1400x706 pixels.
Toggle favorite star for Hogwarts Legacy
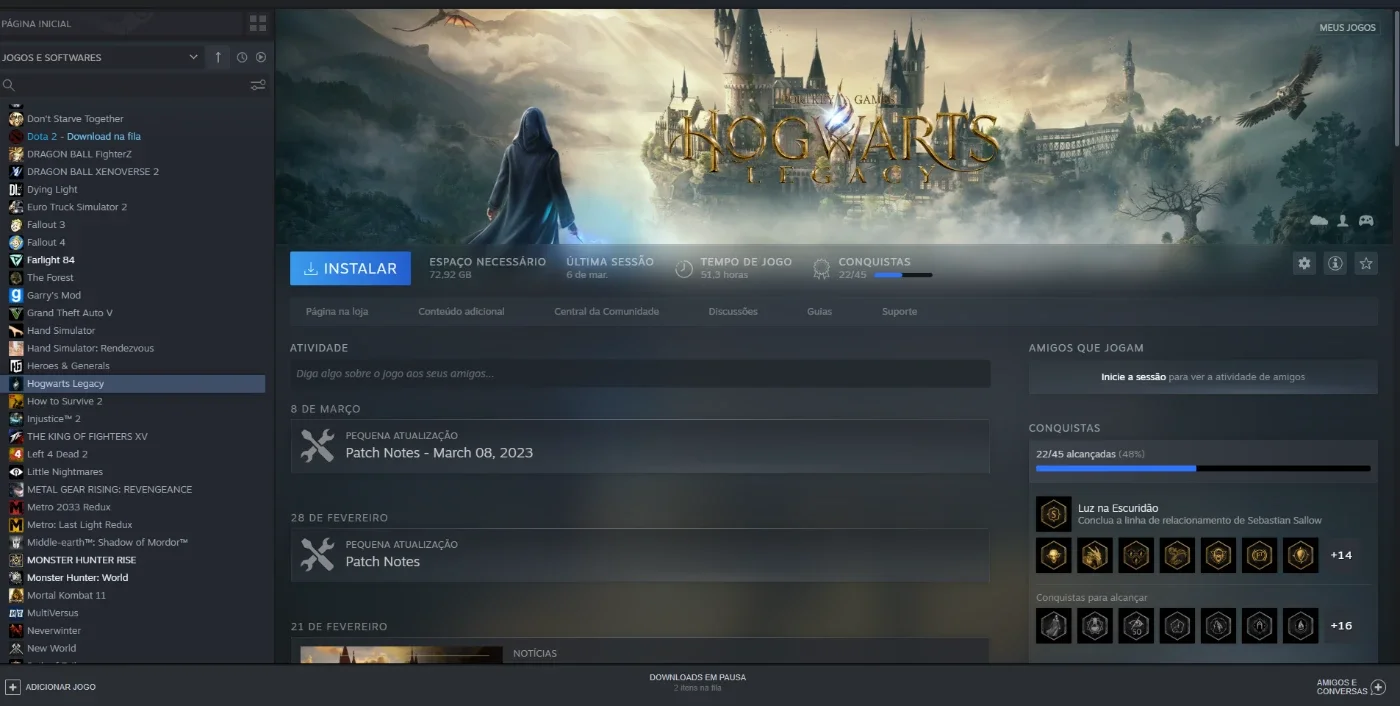click(1366, 264)
